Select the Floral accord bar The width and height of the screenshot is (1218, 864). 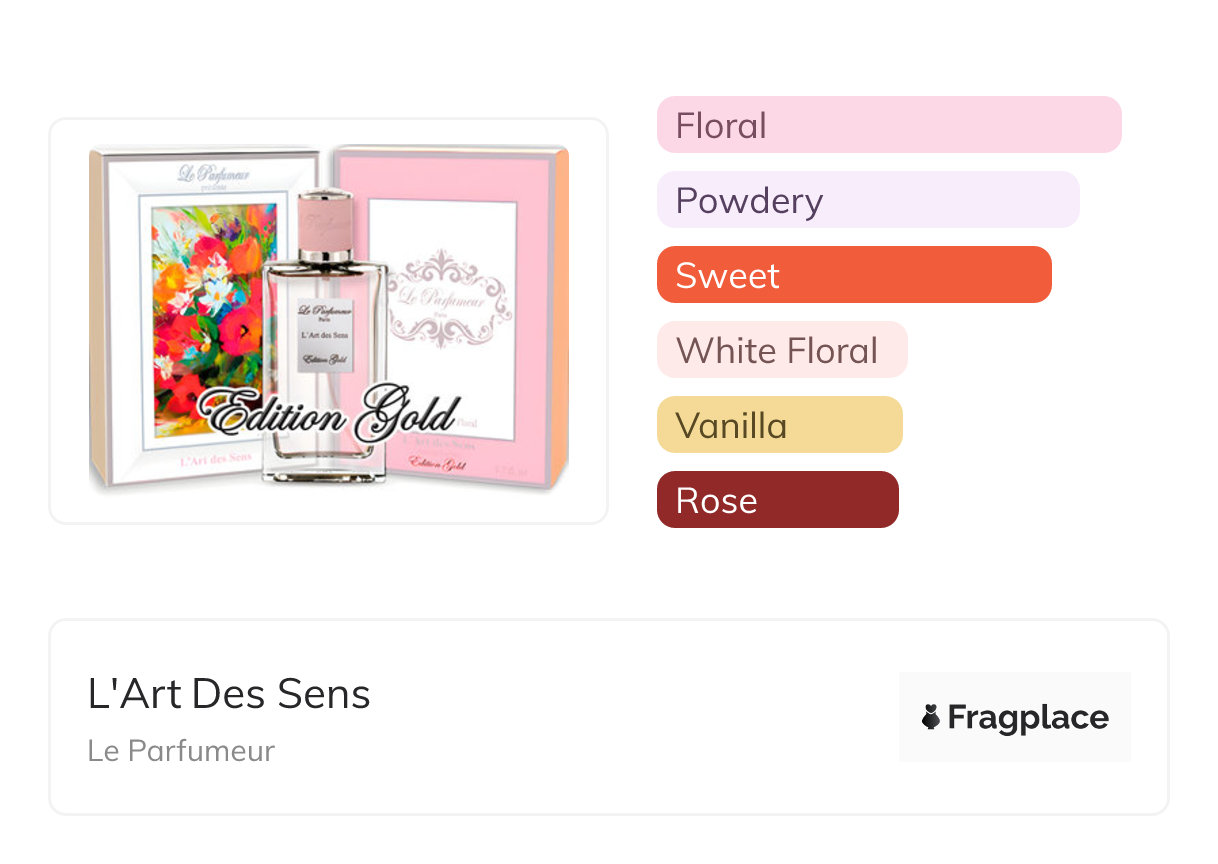(x=889, y=125)
